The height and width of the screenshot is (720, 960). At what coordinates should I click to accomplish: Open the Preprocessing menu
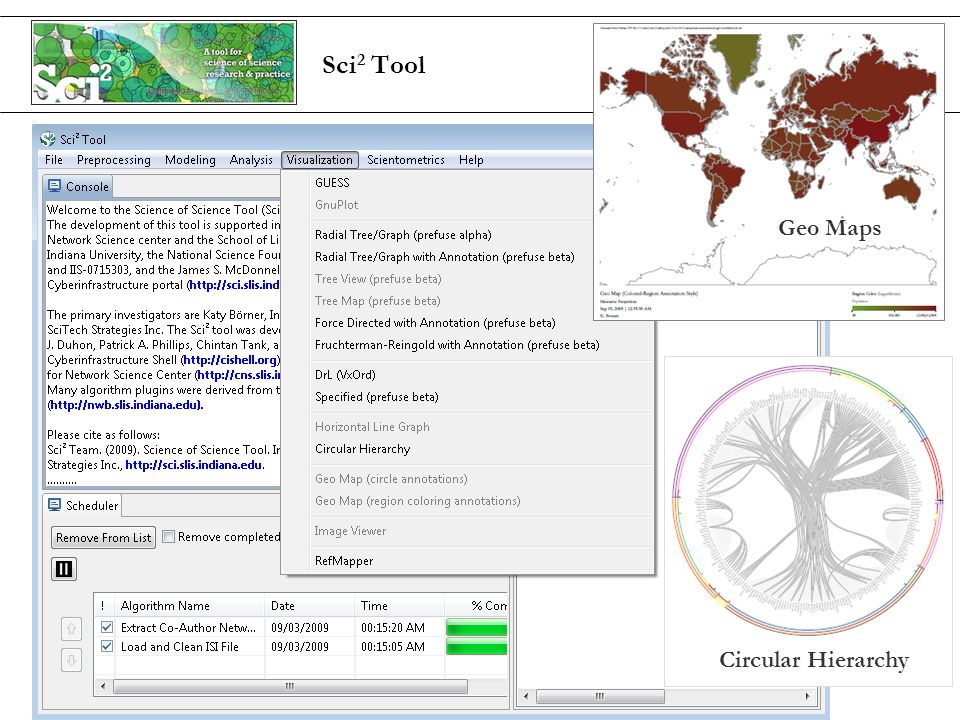pos(114,160)
